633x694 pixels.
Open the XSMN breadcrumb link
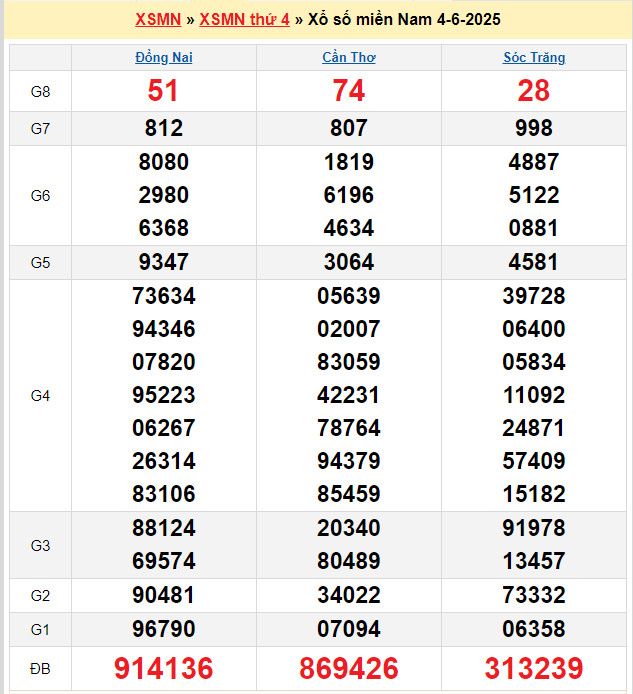point(158,19)
